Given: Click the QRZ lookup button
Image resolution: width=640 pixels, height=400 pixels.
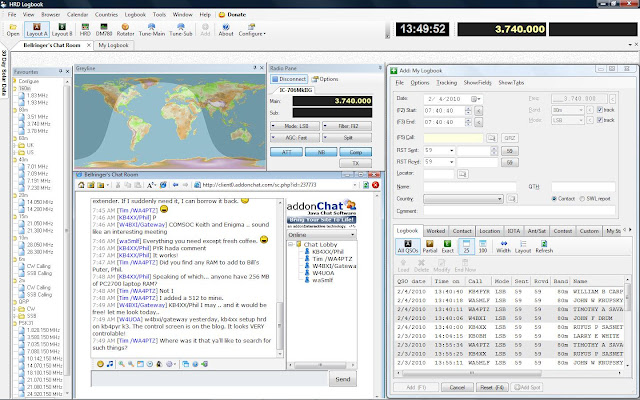Looking at the screenshot, I should 510,138.
